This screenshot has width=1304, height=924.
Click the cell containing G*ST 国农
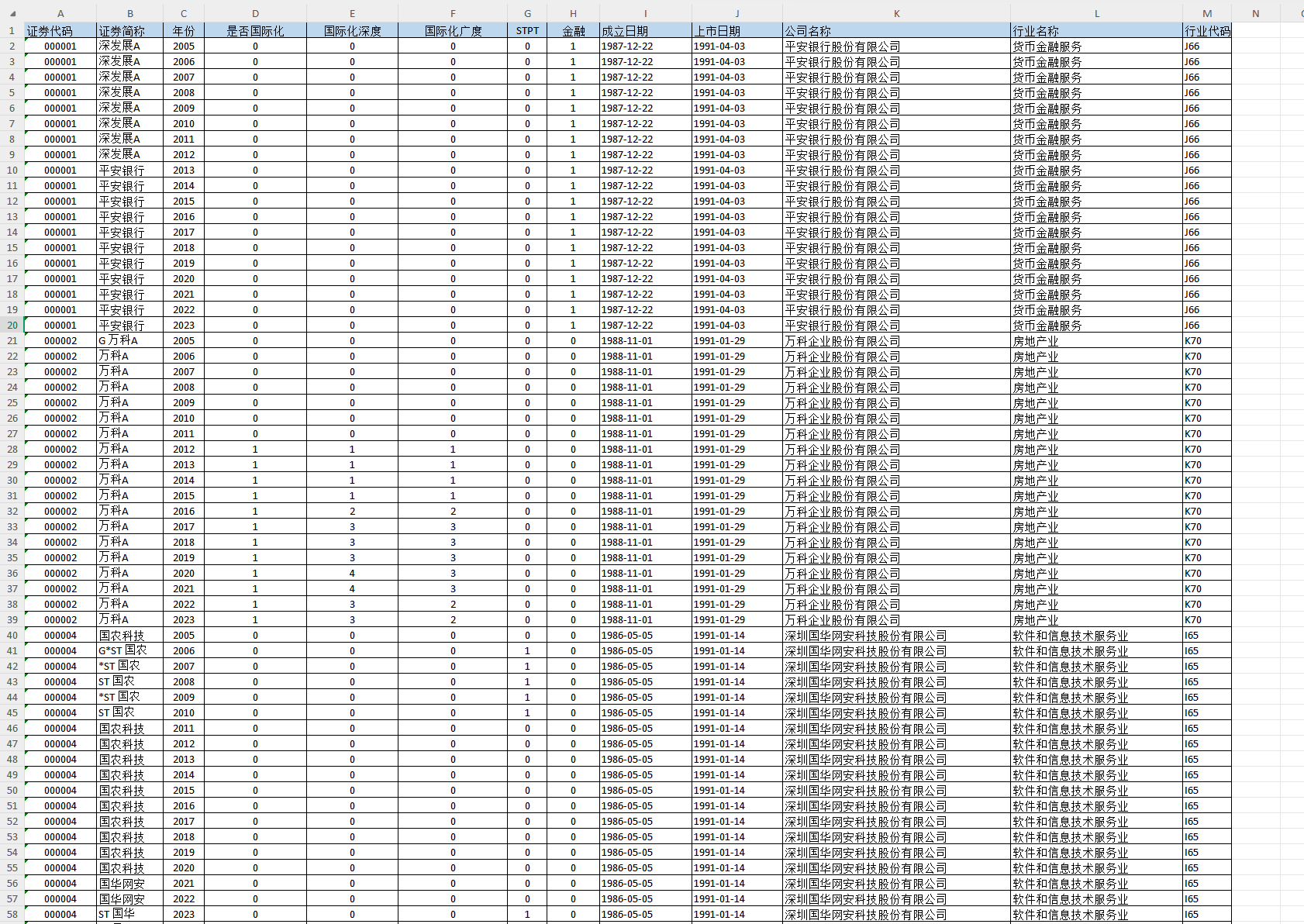pyautogui.click(x=130, y=651)
